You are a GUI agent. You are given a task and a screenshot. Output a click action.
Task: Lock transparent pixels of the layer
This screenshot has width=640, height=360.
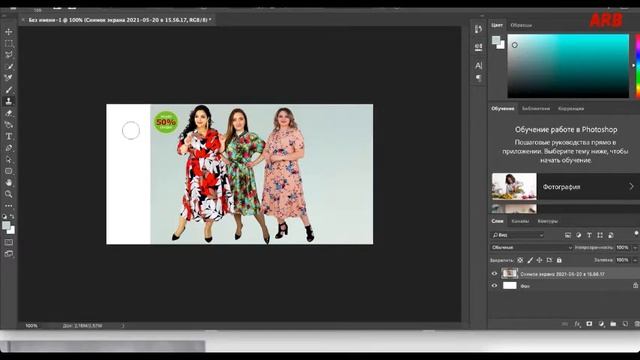coord(520,260)
